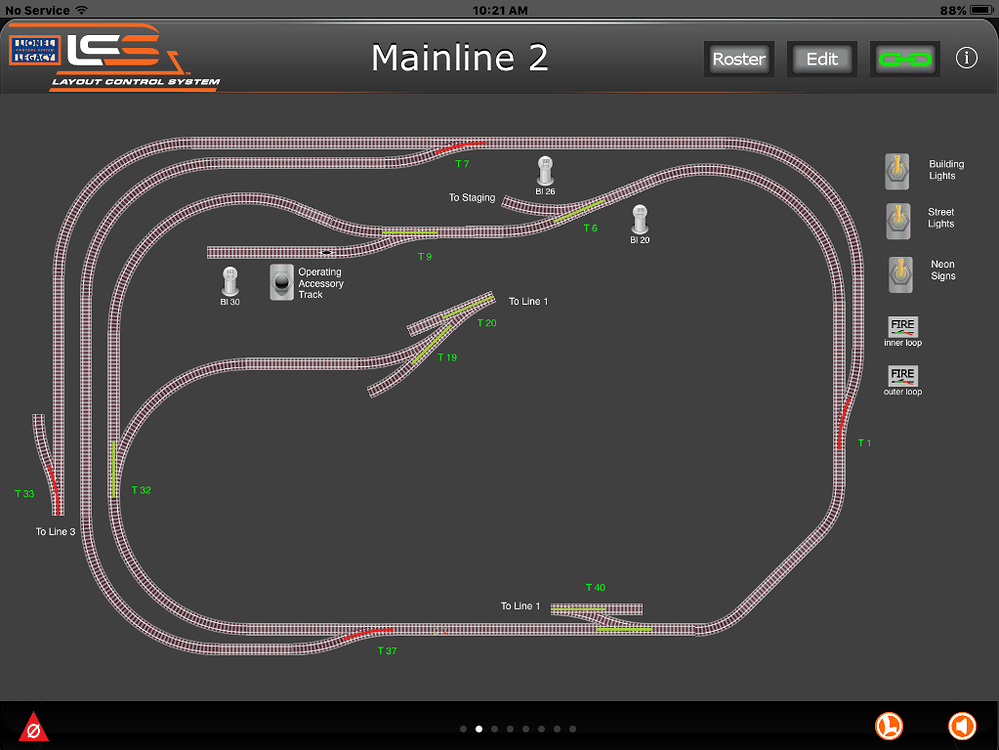Tap the orange Lionel logo icon
Screen dimensions: 999x750
point(889,726)
